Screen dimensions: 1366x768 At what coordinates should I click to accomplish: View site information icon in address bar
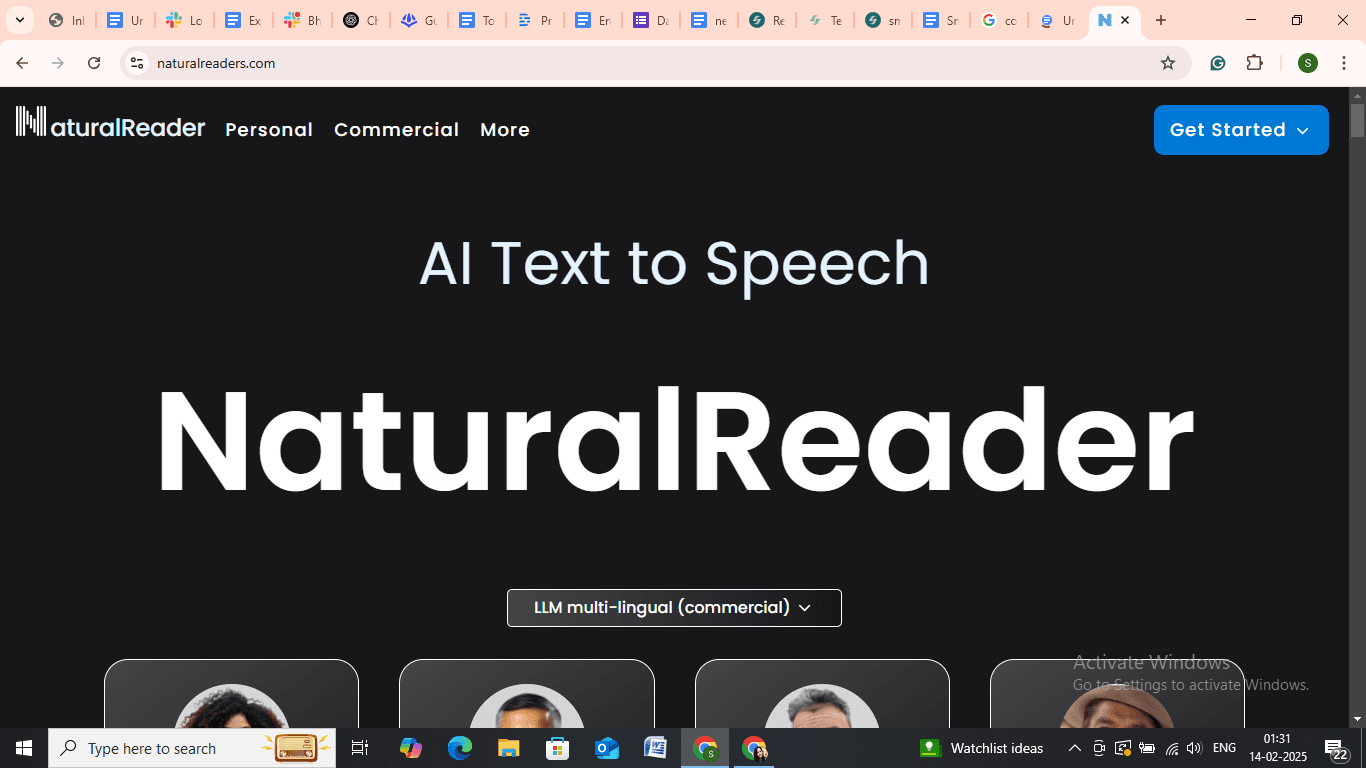(x=137, y=63)
